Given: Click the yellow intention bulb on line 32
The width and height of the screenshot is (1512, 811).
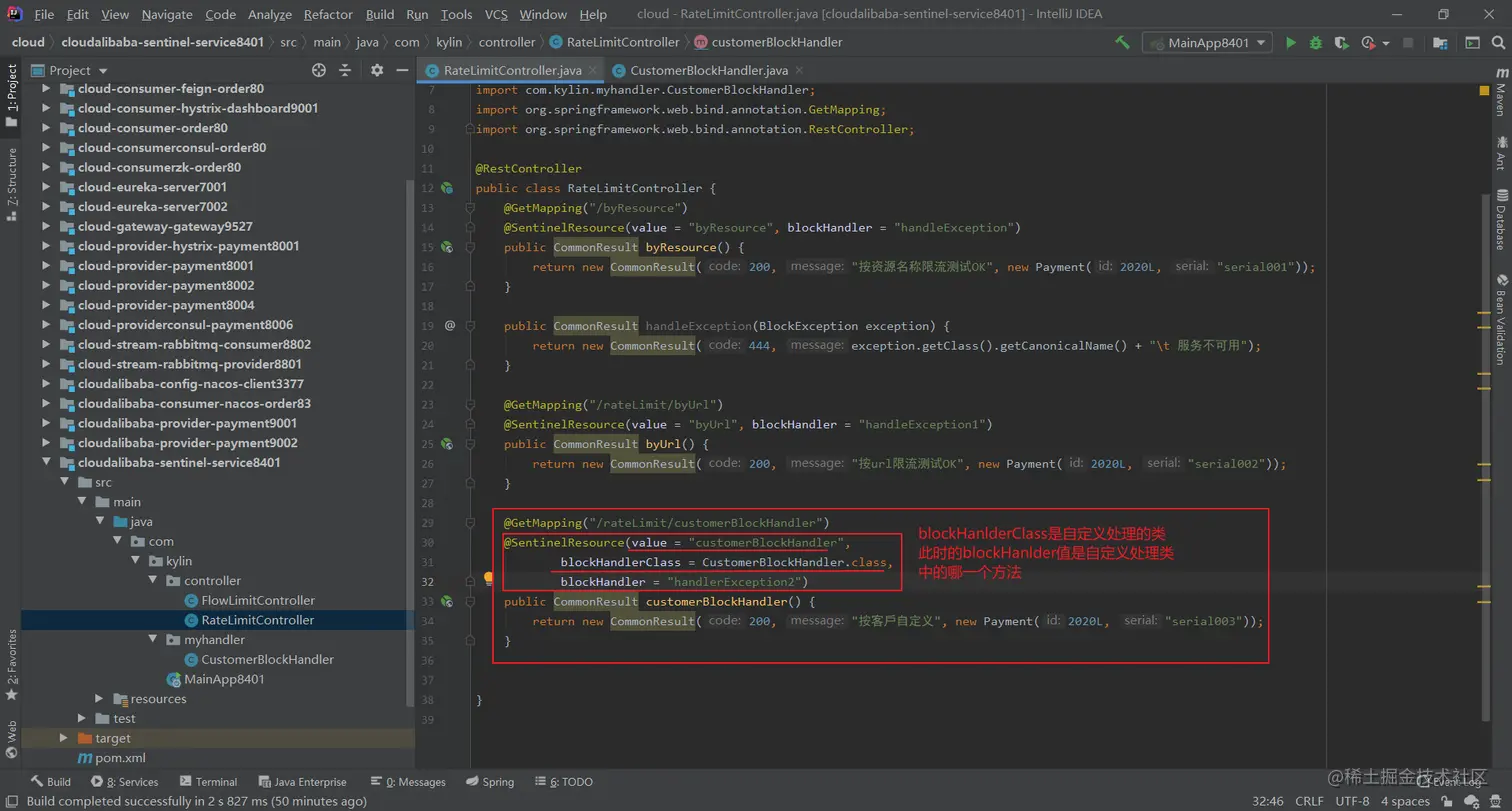Looking at the screenshot, I should (489, 579).
